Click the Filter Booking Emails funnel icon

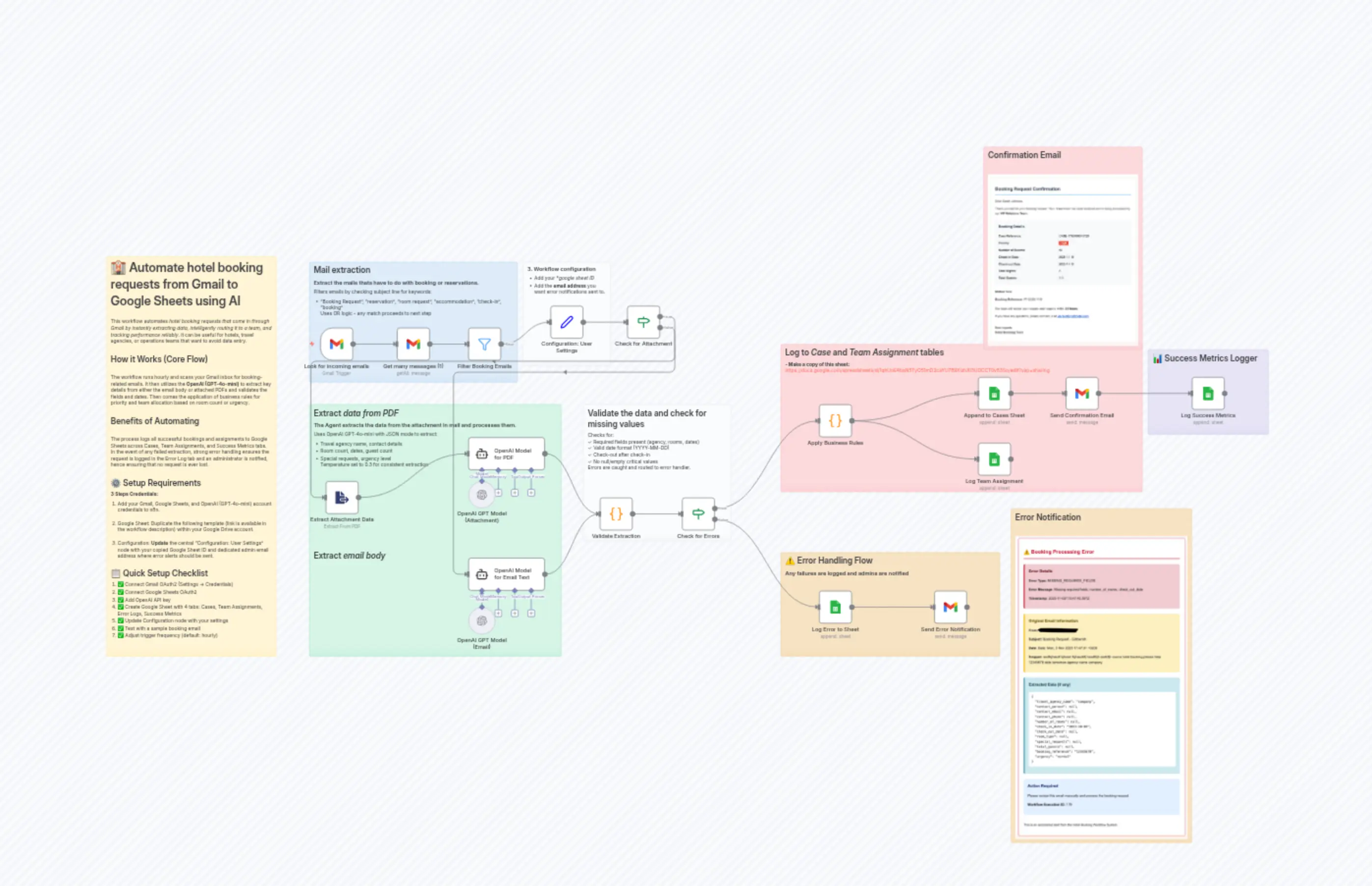coord(484,343)
